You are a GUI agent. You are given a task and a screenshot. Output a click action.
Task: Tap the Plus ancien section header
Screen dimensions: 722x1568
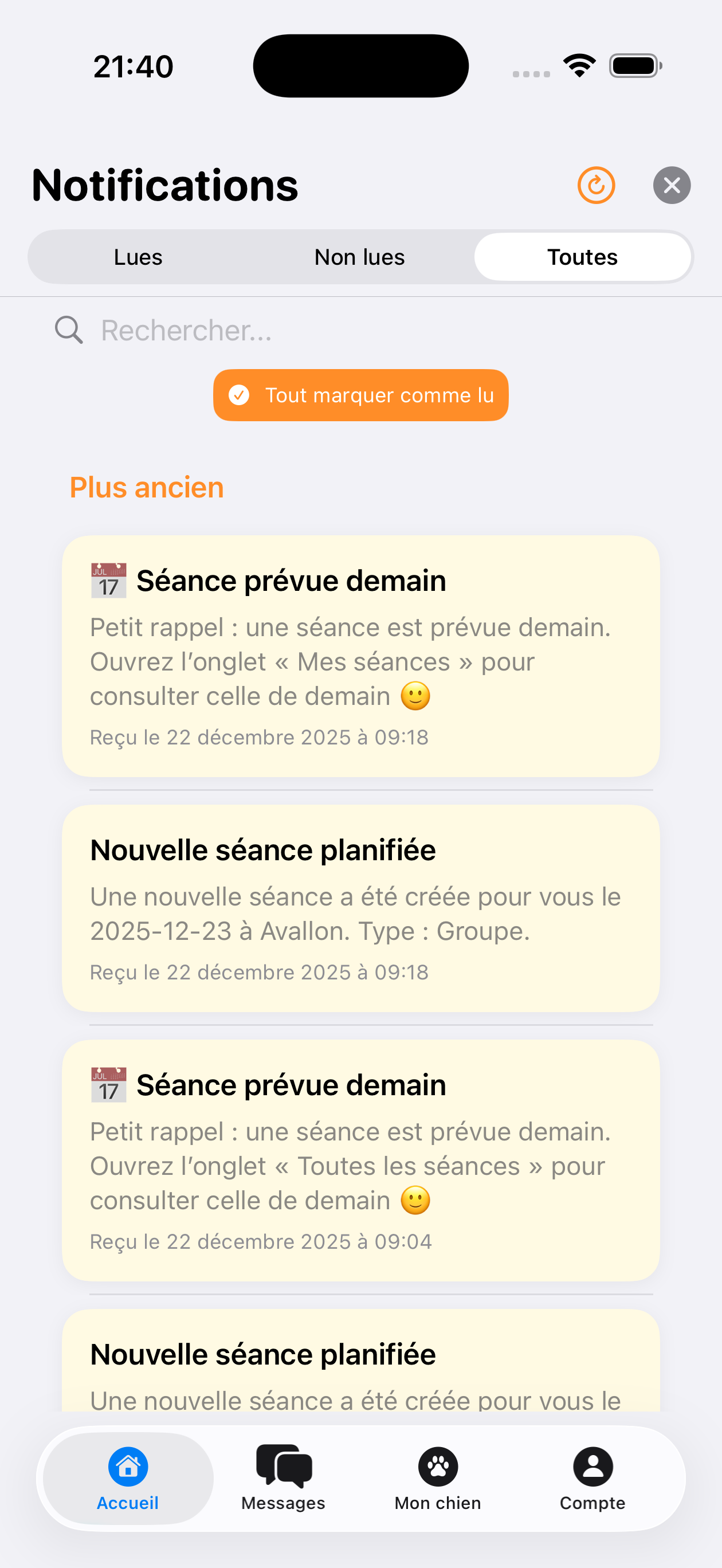click(x=147, y=488)
